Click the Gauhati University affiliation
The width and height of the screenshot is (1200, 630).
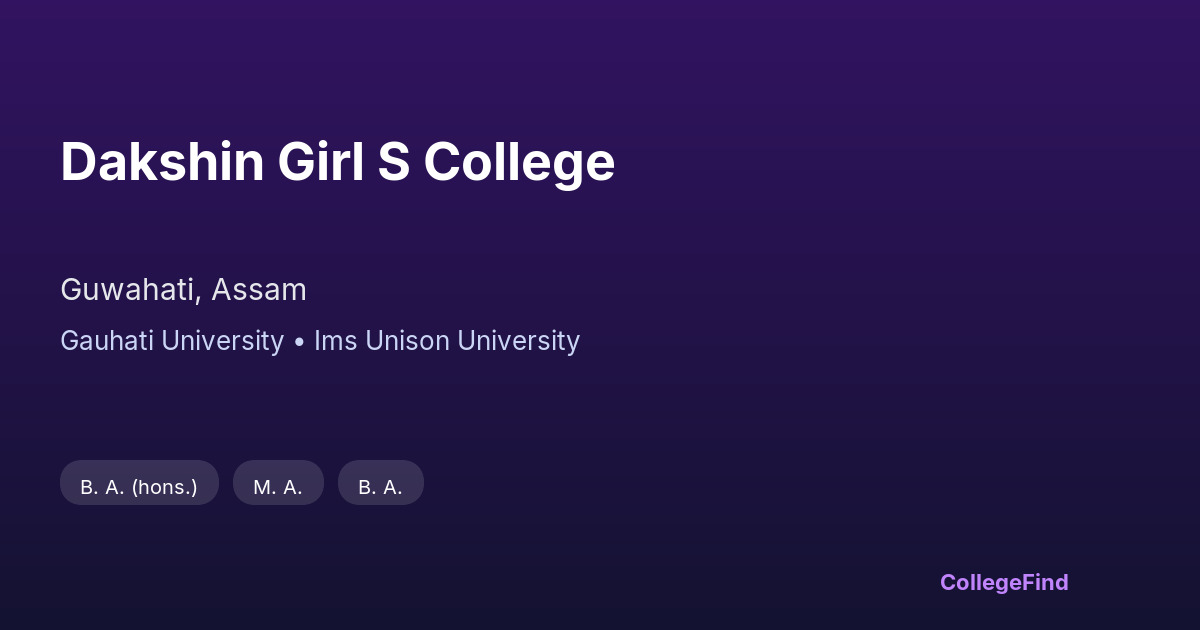click(172, 341)
